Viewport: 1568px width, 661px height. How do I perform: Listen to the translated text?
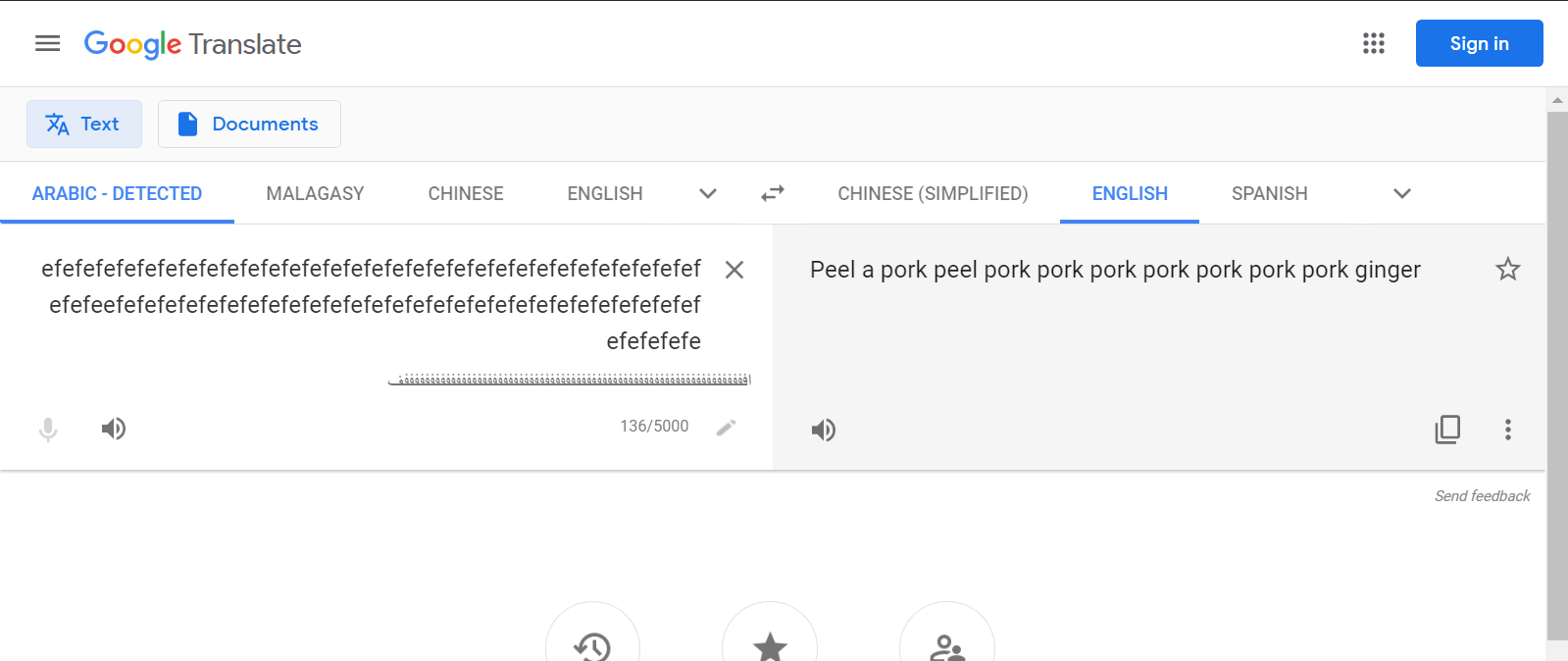824,430
